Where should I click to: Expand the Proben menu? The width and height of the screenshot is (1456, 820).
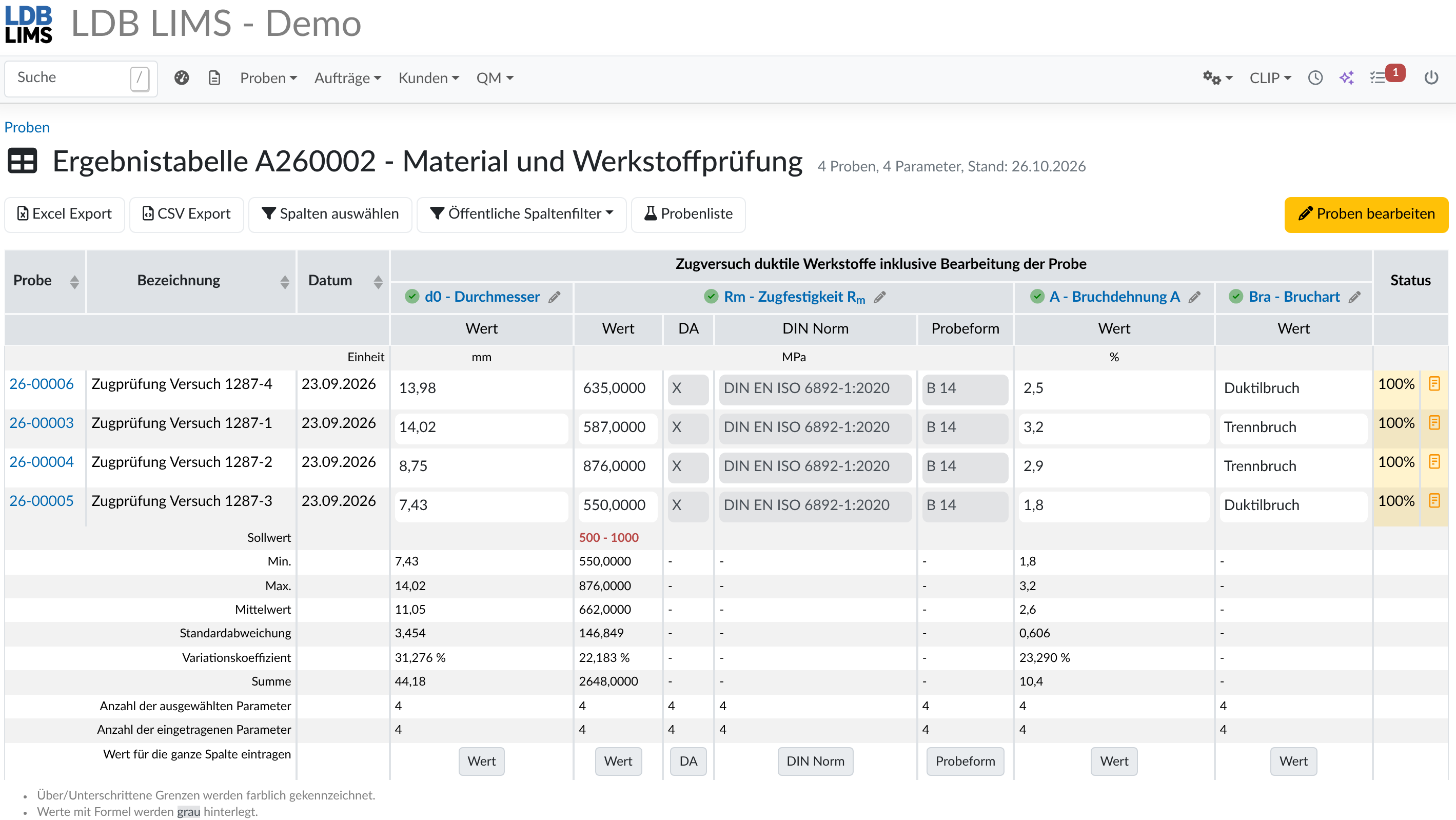(x=268, y=78)
